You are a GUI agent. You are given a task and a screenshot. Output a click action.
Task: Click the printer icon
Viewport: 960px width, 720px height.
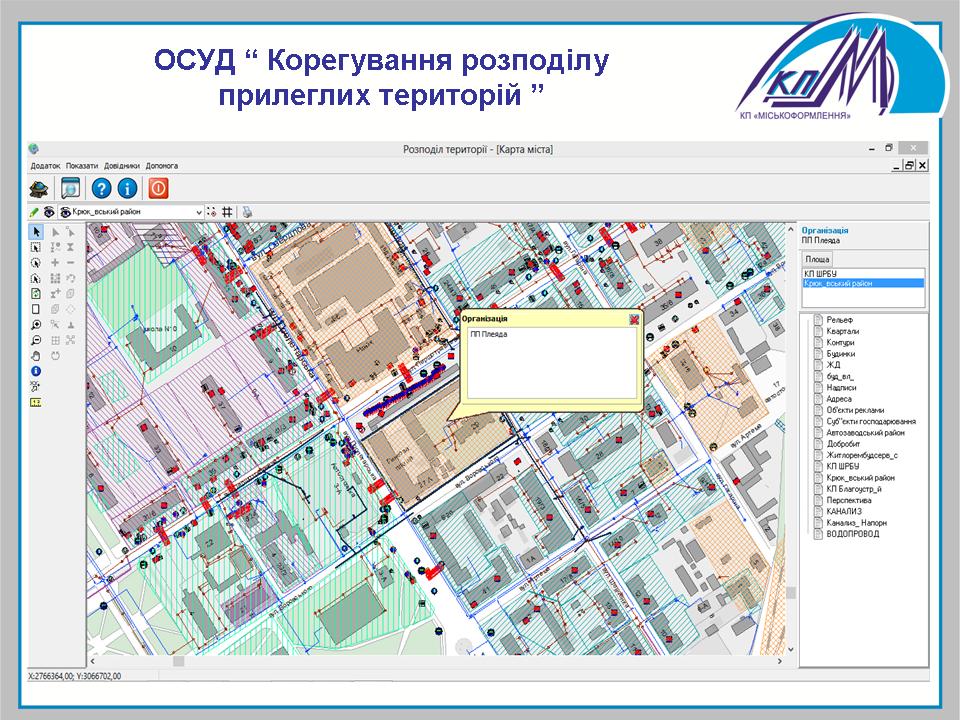click(x=247, y=212)
